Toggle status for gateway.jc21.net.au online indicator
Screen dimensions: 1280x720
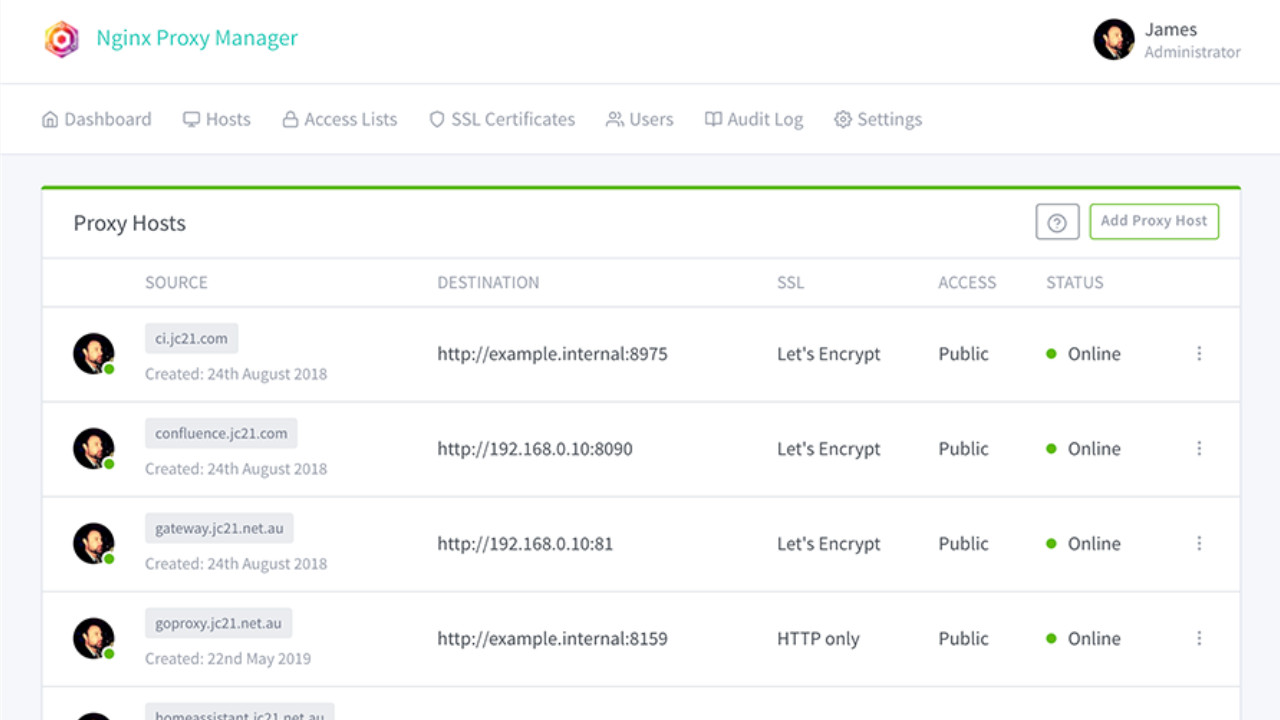pyautogui.click(x=1050, y=543)
